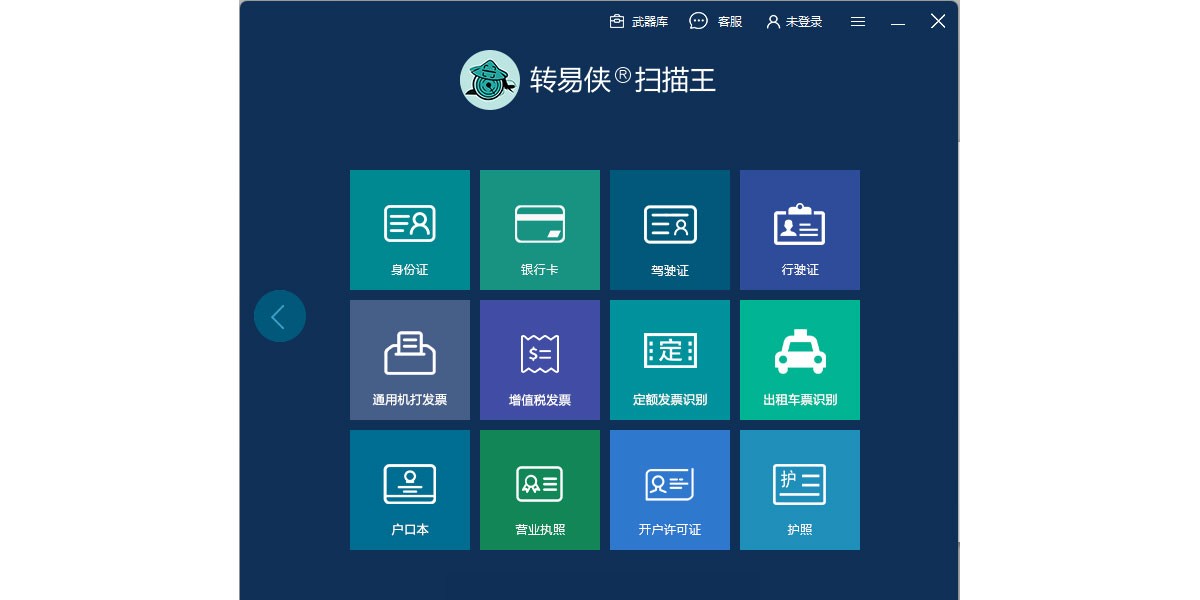Open the 身份证 ID card scan tile
Screen dimensions: 1200x600
409,230
